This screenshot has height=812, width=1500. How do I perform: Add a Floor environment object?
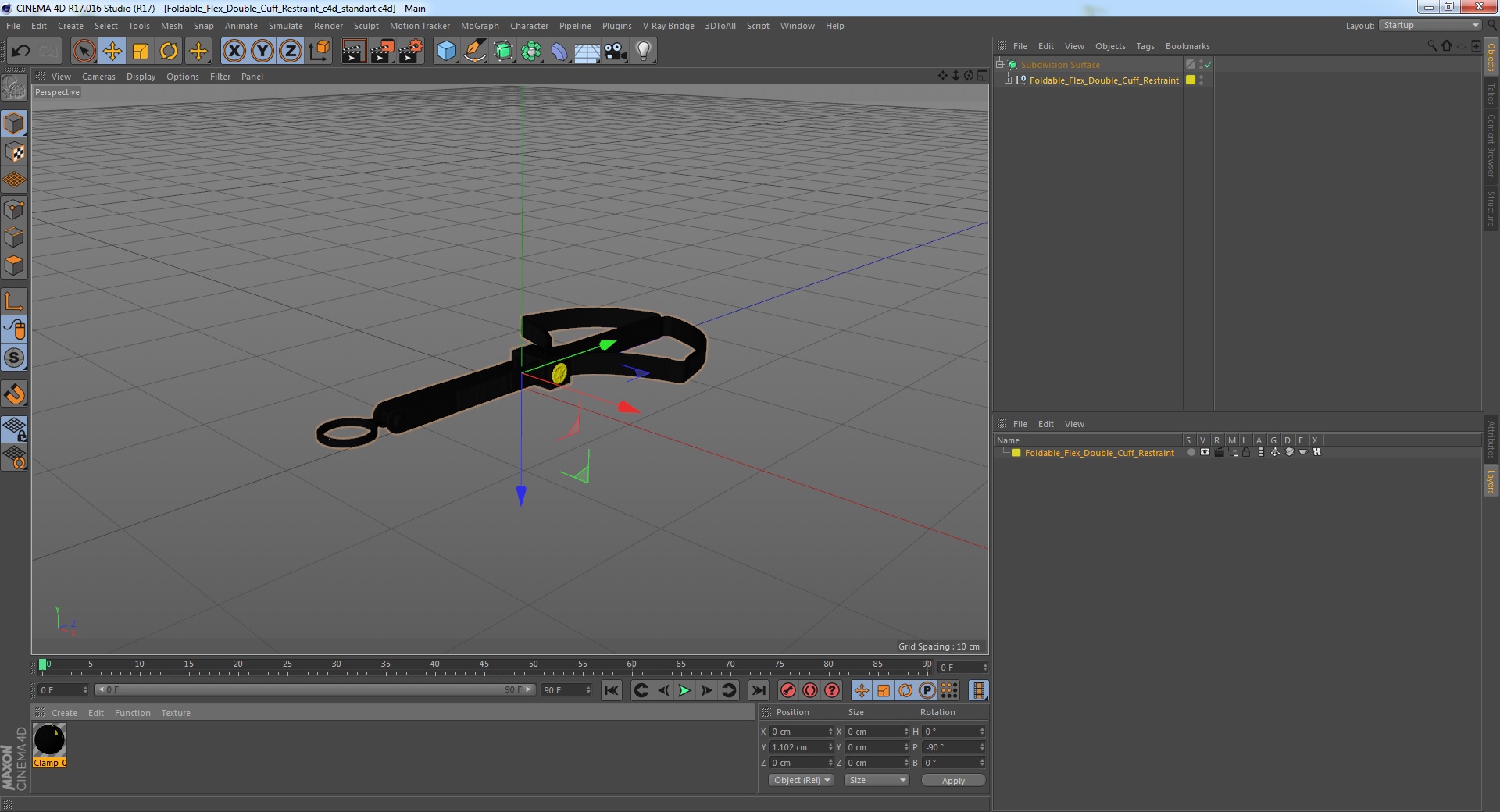click(587, 52)
